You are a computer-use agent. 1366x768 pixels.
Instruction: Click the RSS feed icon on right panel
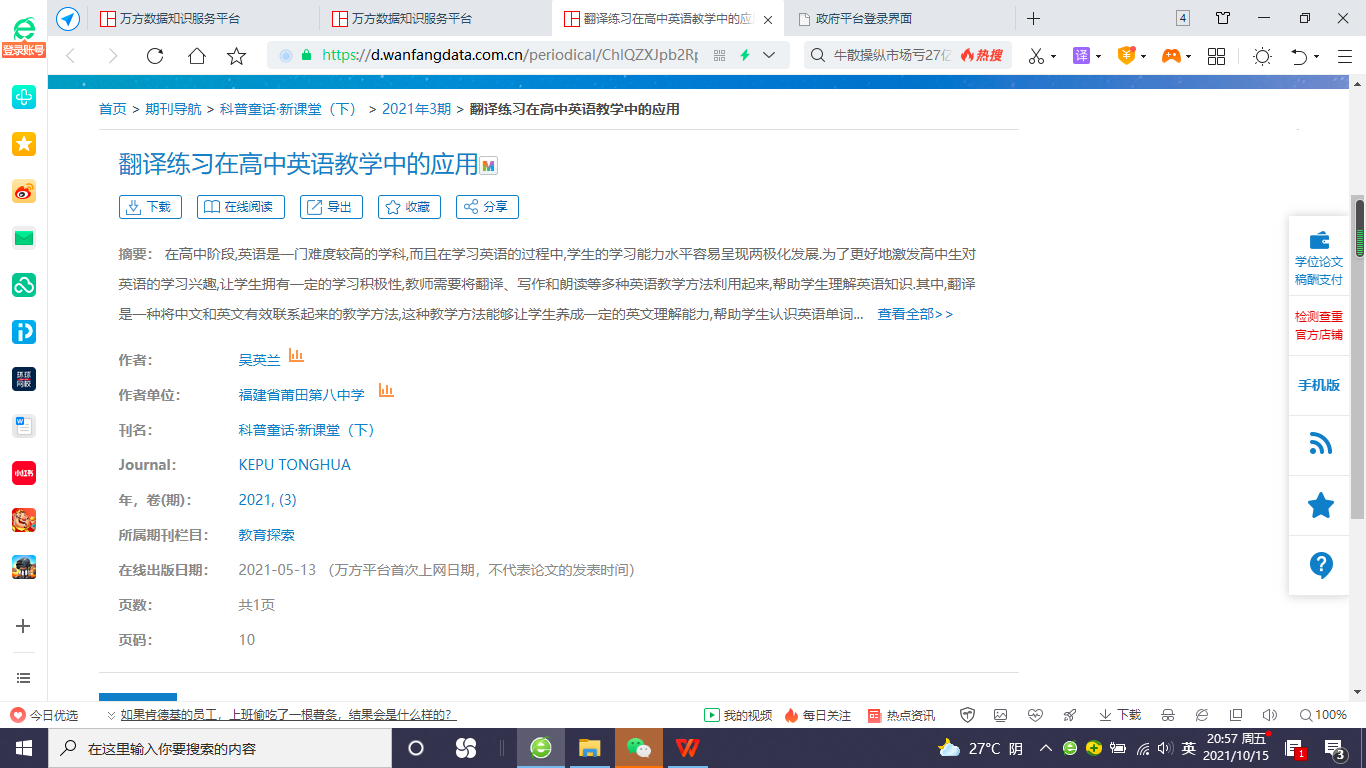coord(1321,445)
